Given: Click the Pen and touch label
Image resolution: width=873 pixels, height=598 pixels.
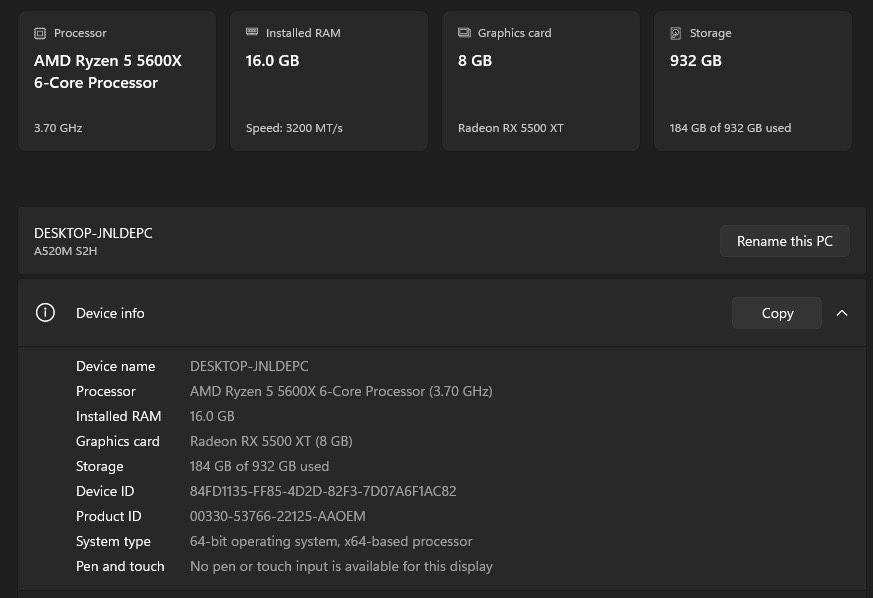Looking at the screenshot, I should coord(120,567).
